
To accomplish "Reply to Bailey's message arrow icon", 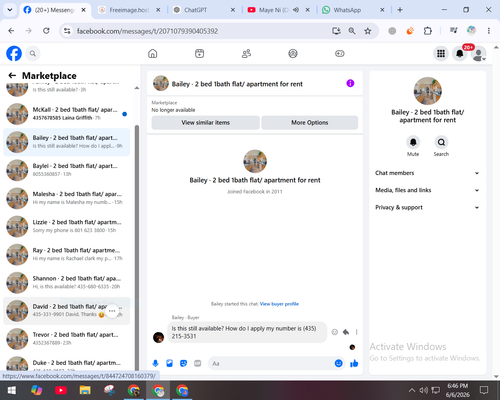I will [x=346, y=332].
